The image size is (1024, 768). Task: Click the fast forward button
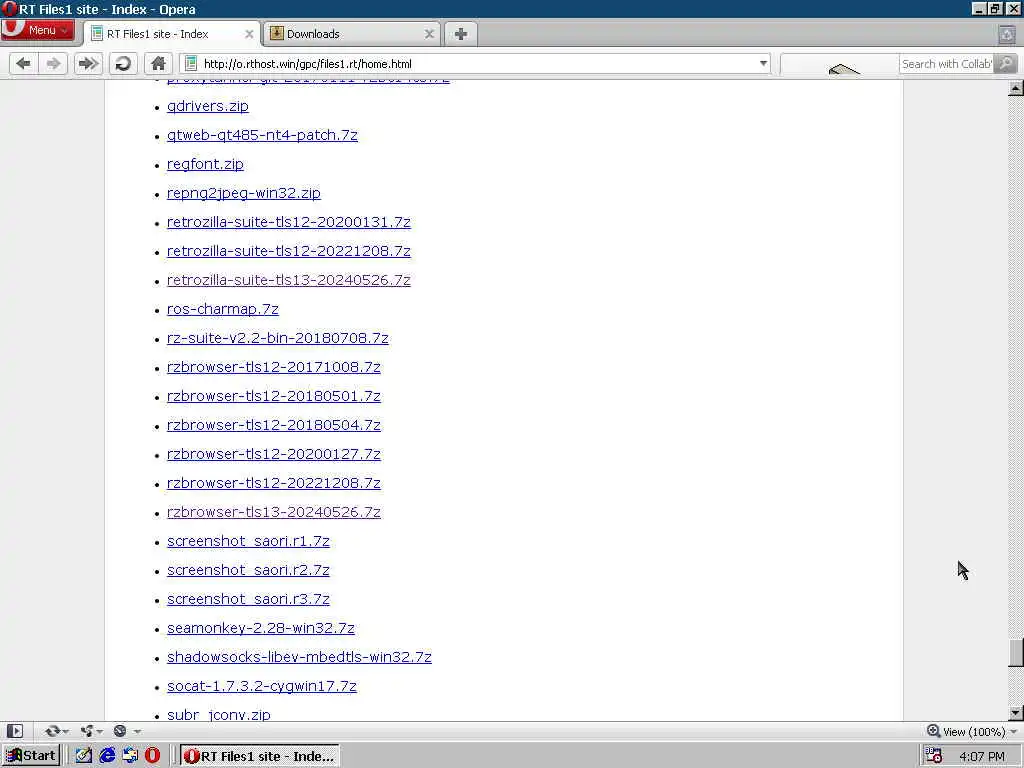(x=88, y=63)
